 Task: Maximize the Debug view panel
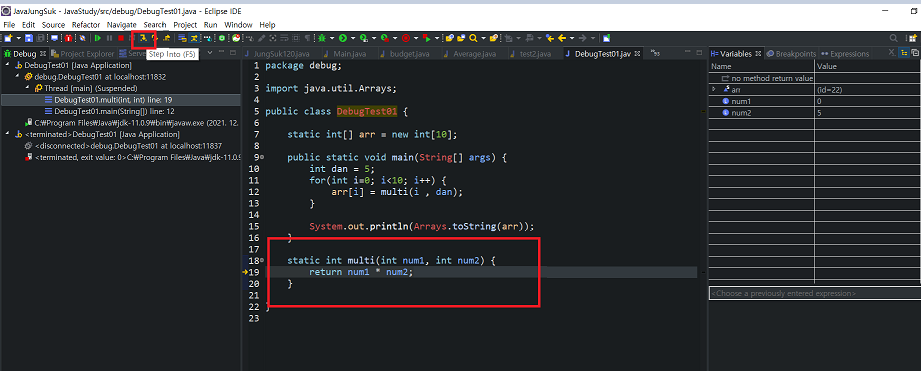234,53
